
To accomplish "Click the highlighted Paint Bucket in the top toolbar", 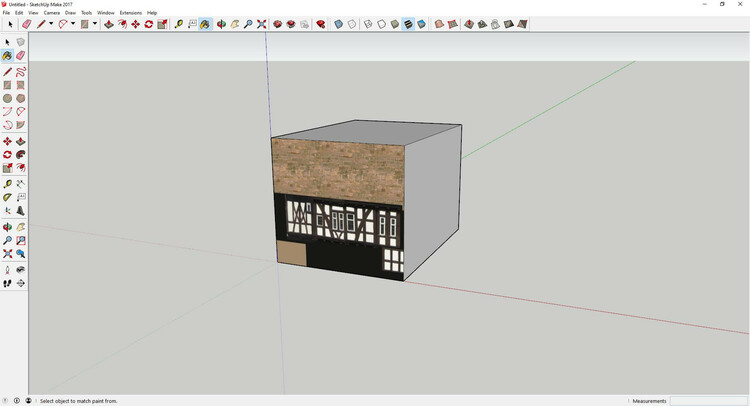I will [205, 24].
